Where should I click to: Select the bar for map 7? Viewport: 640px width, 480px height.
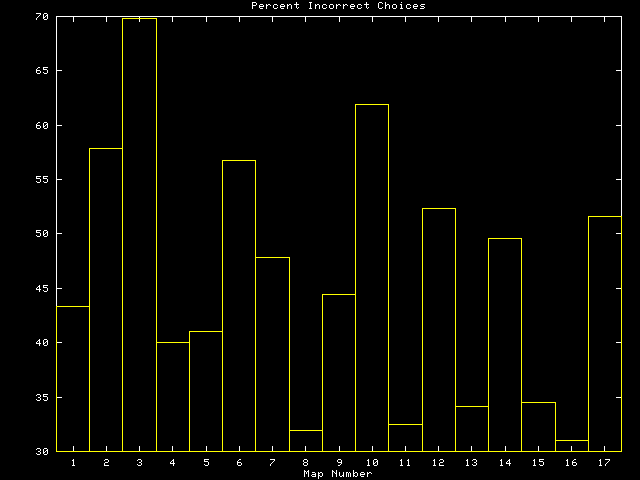point(272,354)
